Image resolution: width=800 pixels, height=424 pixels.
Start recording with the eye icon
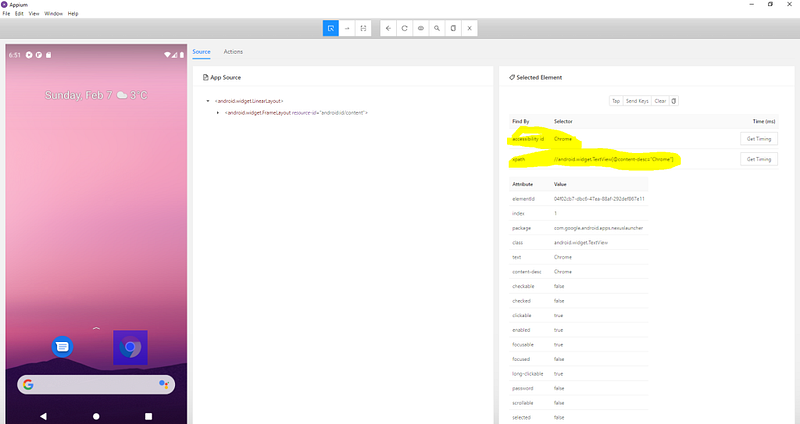421,29
